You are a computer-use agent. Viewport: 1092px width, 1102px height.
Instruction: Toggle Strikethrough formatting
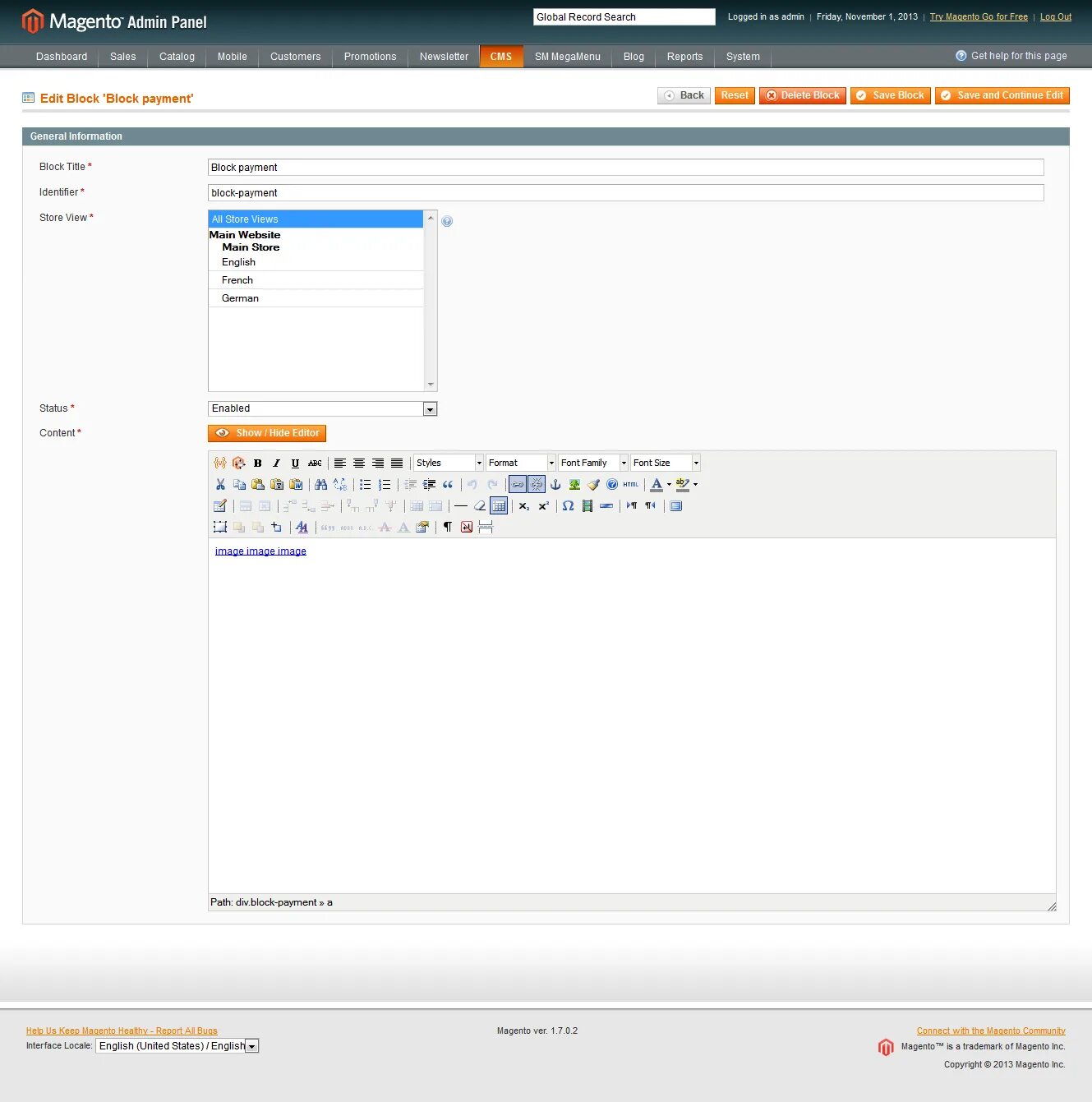[x=315, y=463]
